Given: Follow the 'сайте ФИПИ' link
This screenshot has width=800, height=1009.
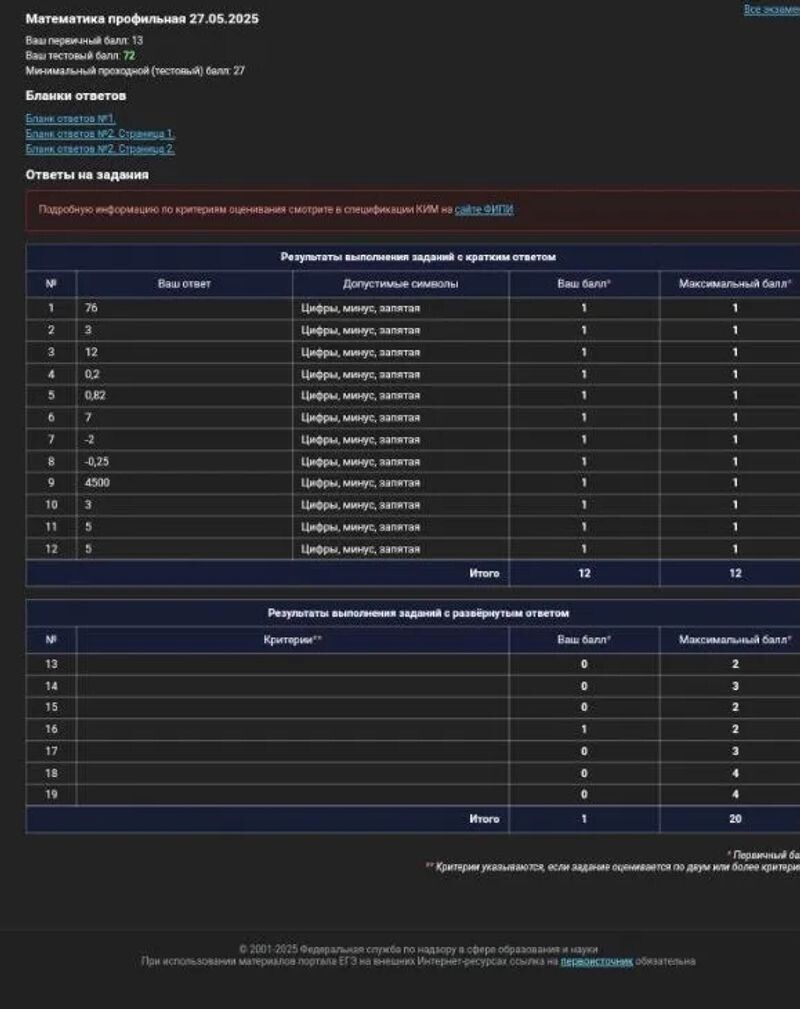Looking at the screenshot, I should pos(484,210).
